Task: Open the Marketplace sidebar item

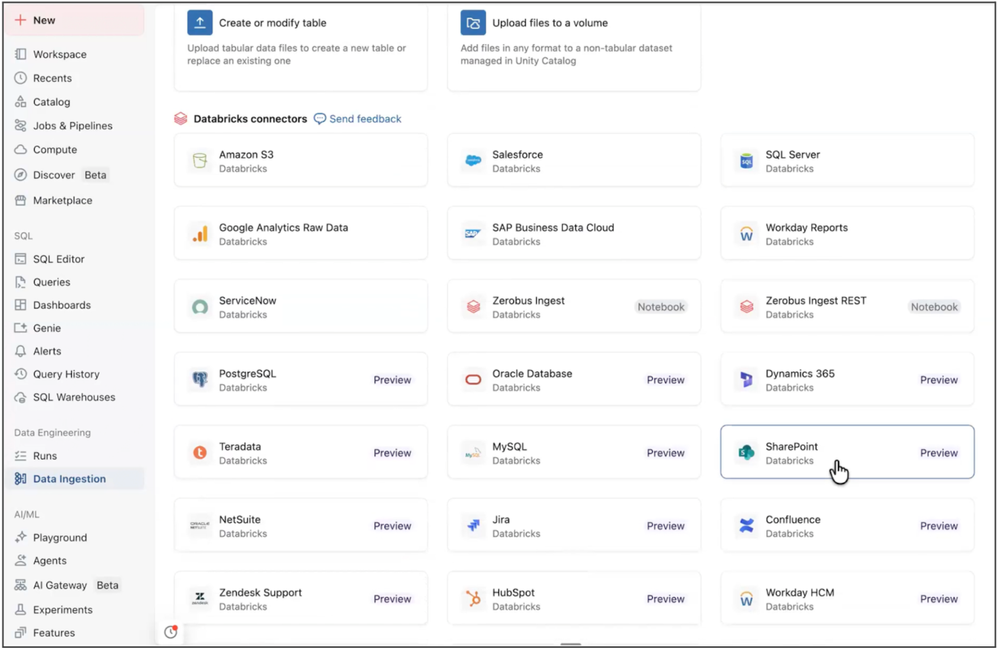Action: pos(62,200)
